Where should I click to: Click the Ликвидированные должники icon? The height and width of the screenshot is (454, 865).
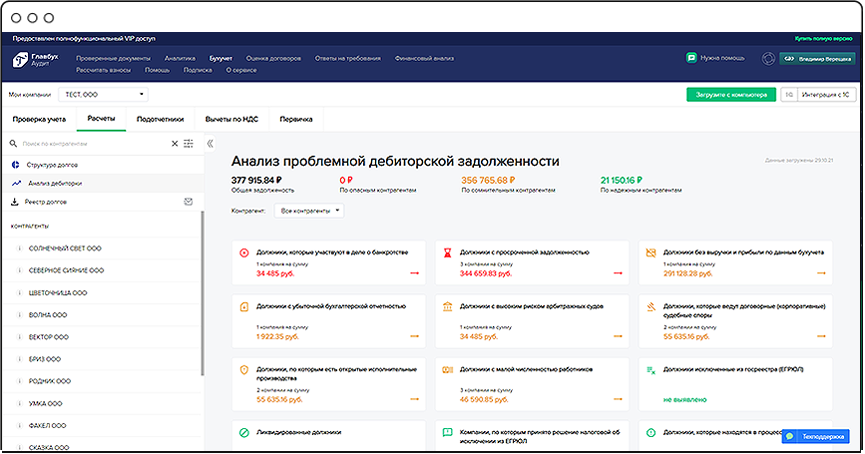pos(244,432)
